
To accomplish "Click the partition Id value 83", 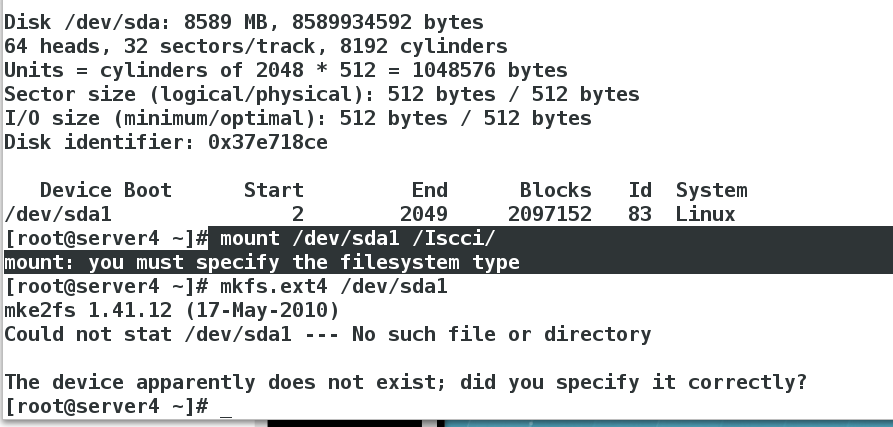I will (x=640, y=215).
